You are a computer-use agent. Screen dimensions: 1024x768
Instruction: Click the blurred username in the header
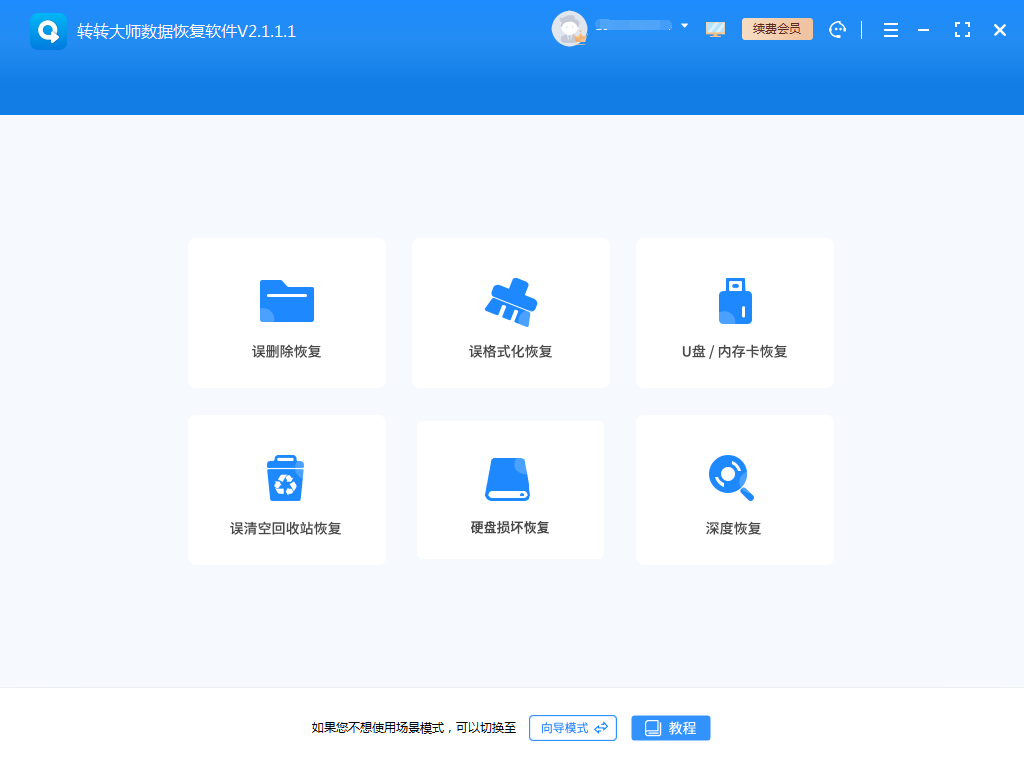click(633, 26)
